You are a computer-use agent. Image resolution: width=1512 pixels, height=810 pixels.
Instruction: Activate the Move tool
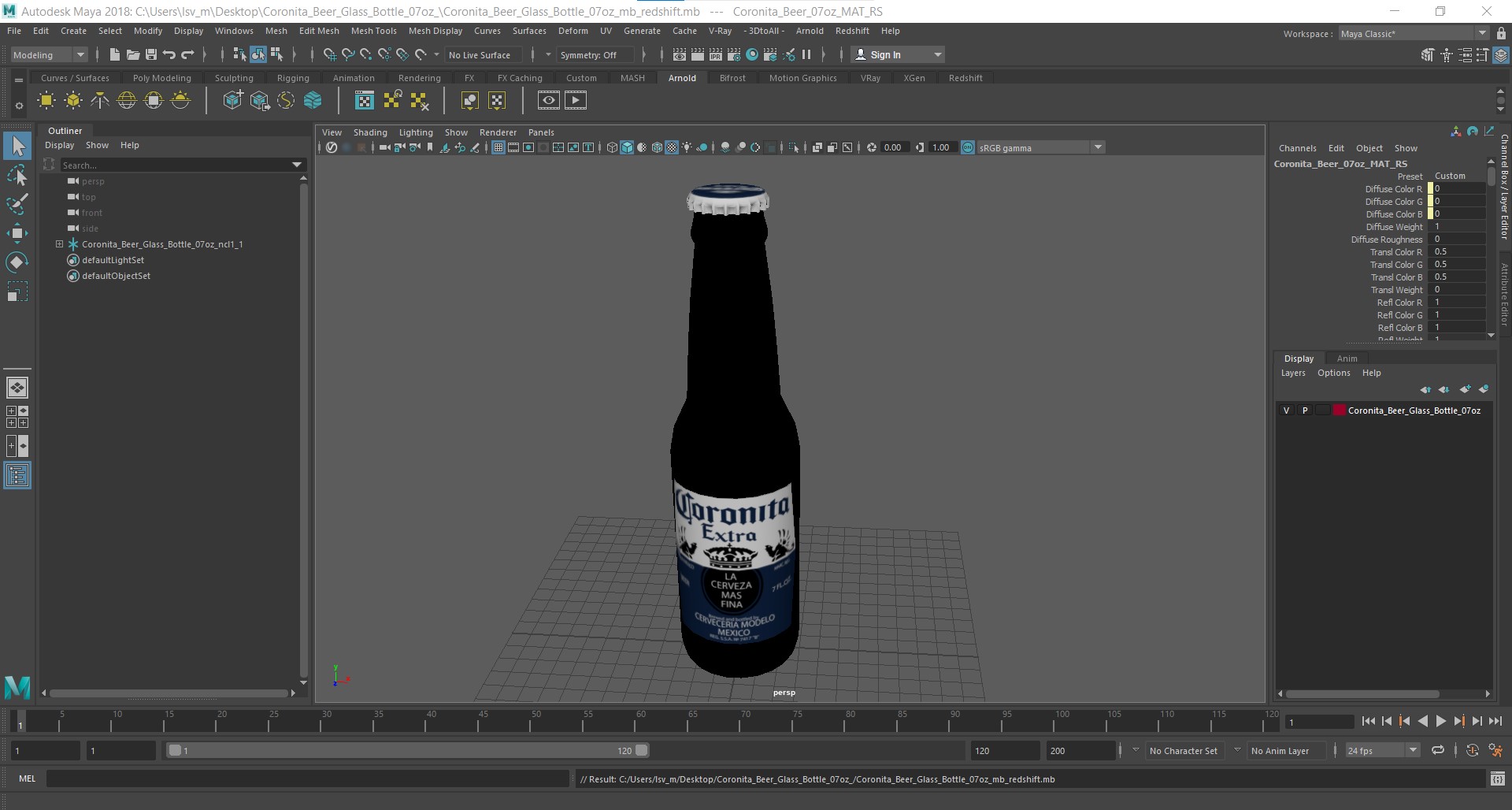(17, 233)
